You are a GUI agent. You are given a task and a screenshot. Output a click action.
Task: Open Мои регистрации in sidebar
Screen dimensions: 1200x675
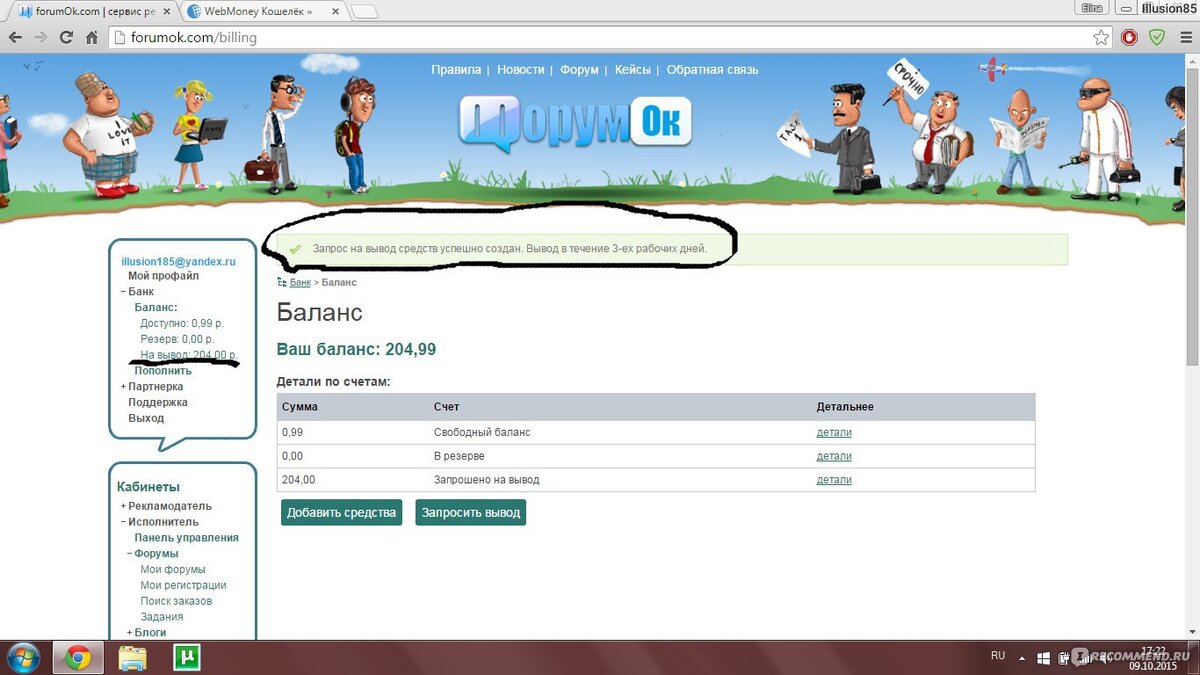[x=183, y=586]
